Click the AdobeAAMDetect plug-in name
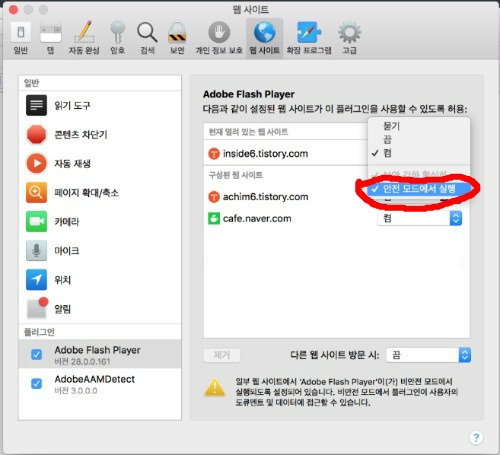The height and width of the screenshot is (455, 500). click(x=95, y=379)
